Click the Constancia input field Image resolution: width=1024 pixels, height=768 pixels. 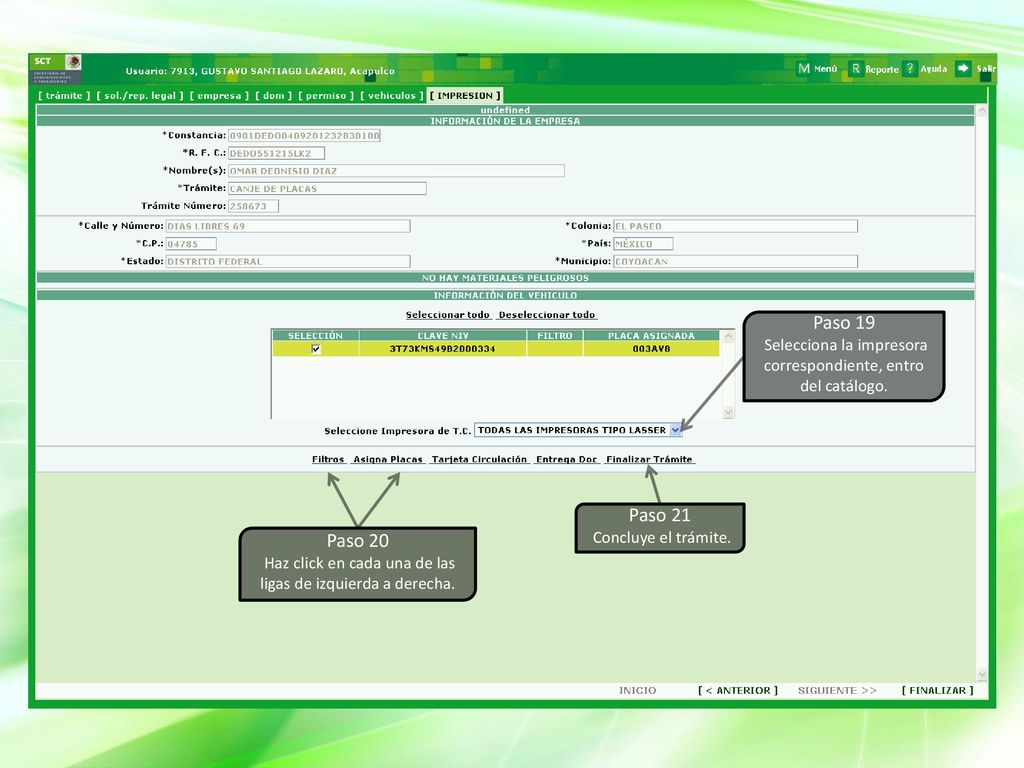click(304, 135)
